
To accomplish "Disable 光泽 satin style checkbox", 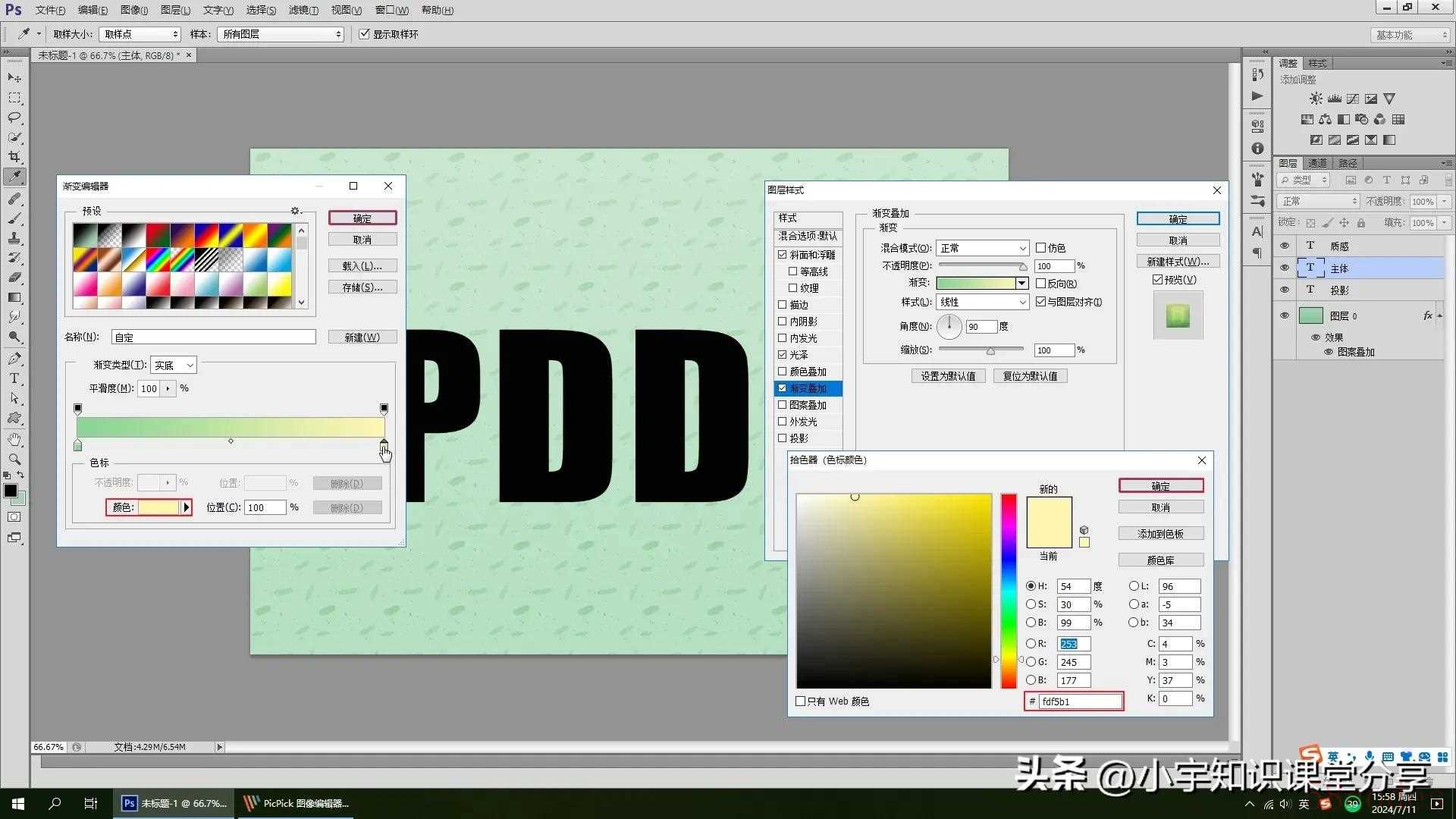I will [782, 355].
